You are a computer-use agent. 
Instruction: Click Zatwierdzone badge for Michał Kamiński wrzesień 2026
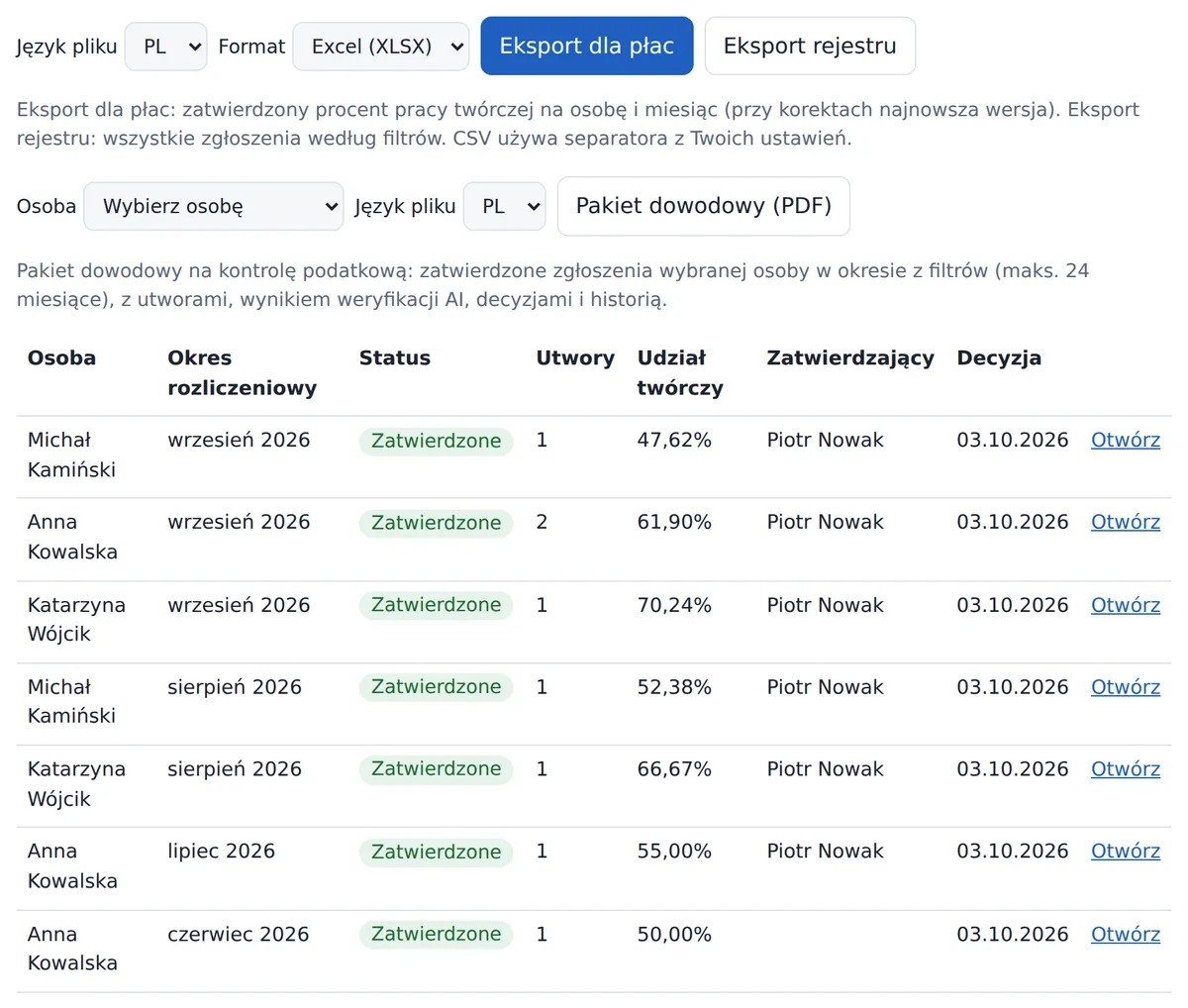click(436, 441)
